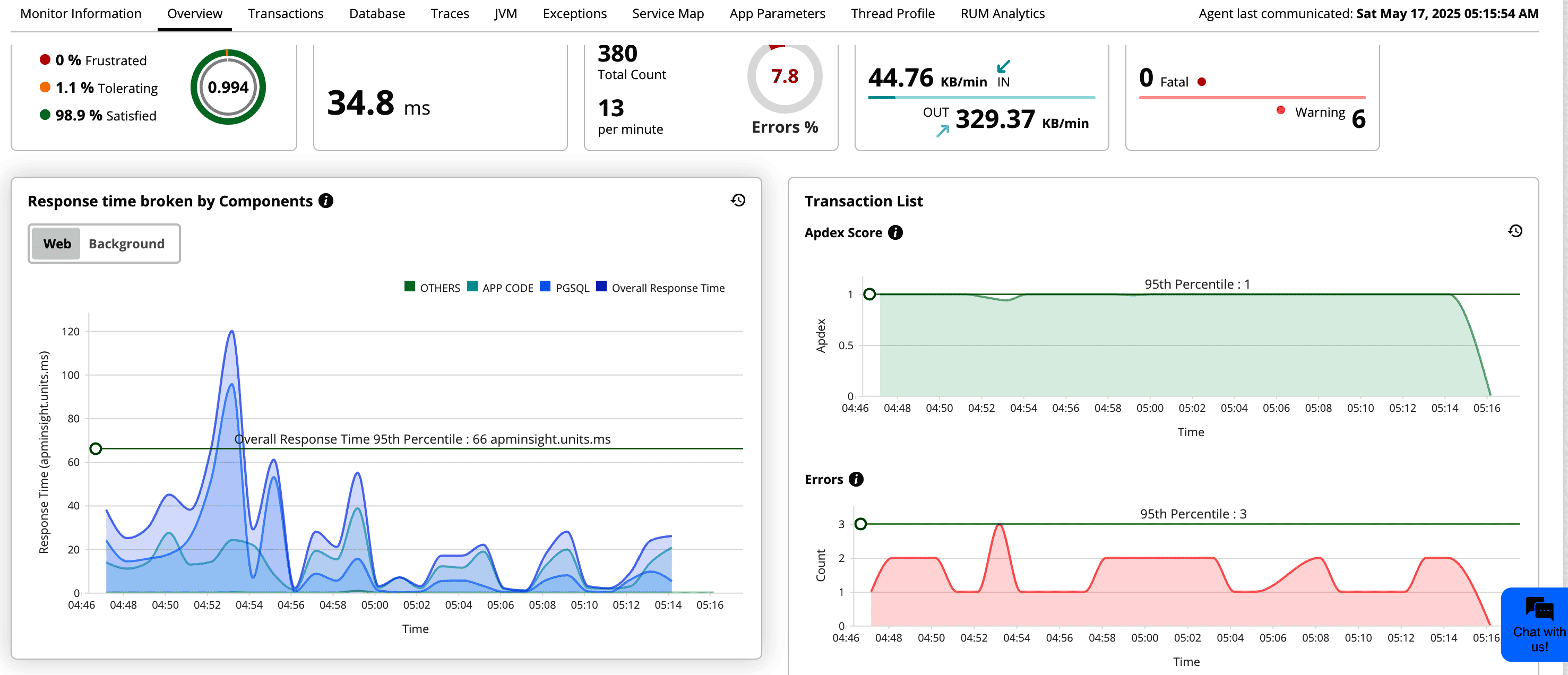Open history icon in Transaction List panel
The width and height of the screenshot is (1568, 675).
coord(1514,231)
